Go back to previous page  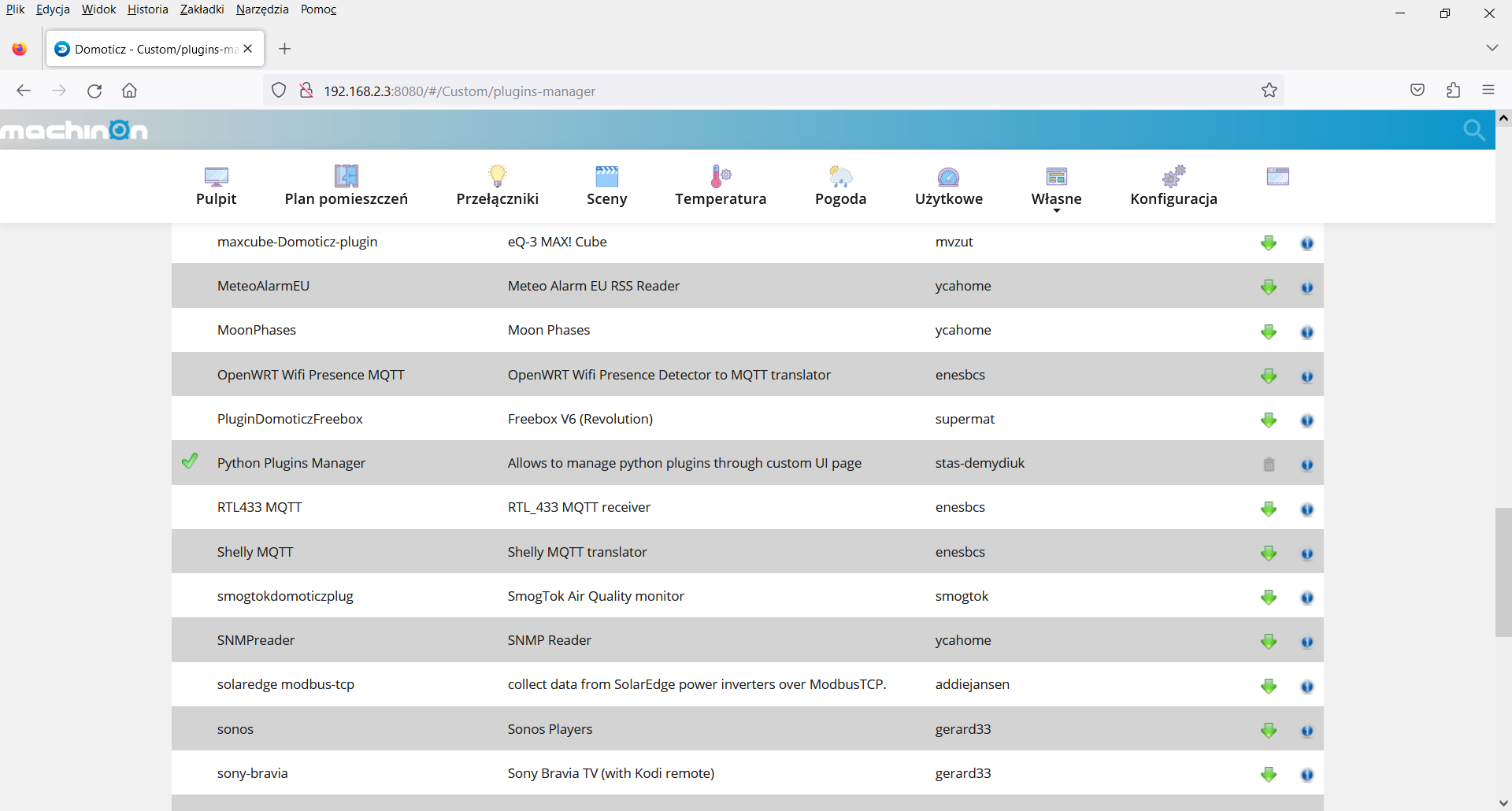[24, 91]
